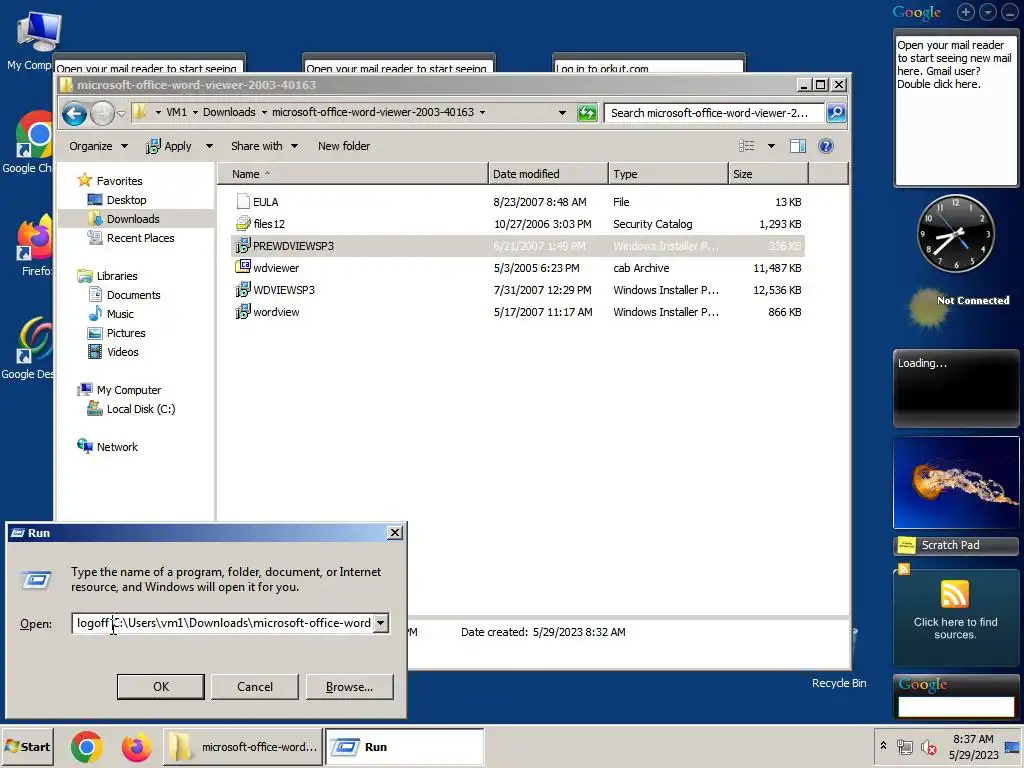Viewport: 1024px width, 768px height.
Task: Click the search magnifier icon
Action: tap(836, 113)
